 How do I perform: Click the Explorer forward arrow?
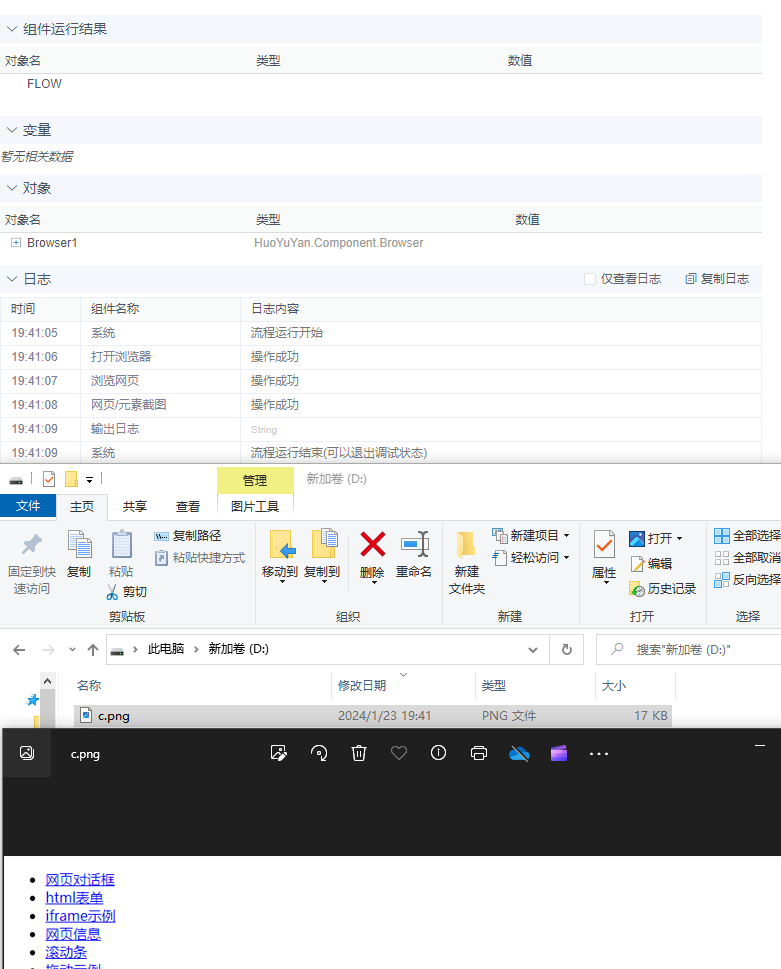pos(48,650)
